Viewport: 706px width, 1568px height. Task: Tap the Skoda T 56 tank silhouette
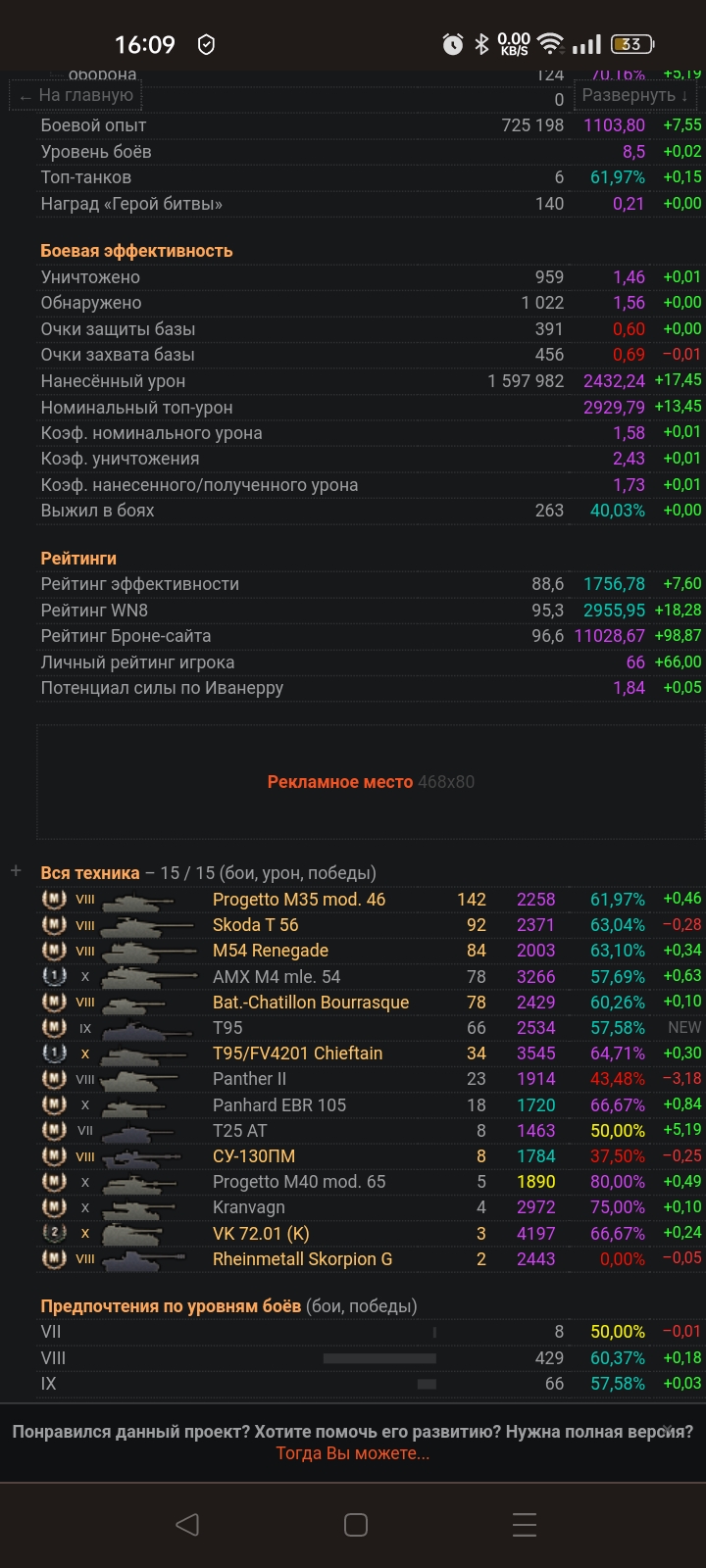point(137,925)
